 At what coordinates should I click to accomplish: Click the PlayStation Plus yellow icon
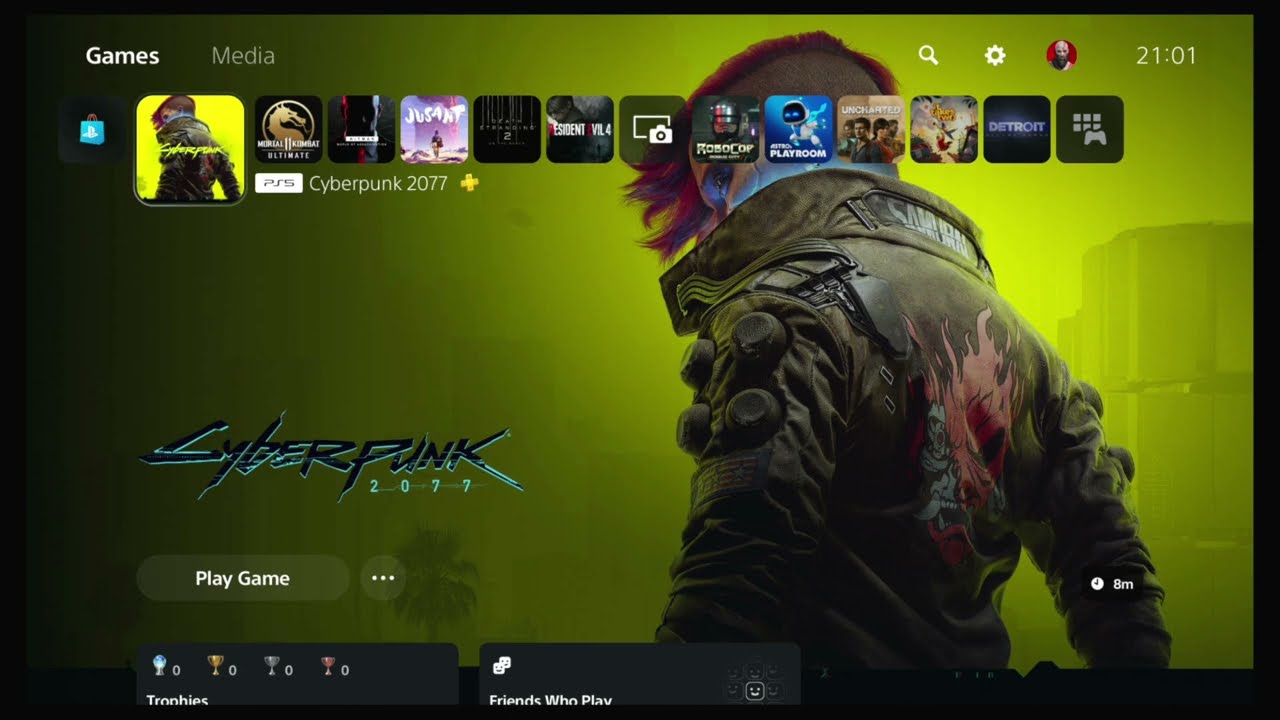tap(469, 183)
